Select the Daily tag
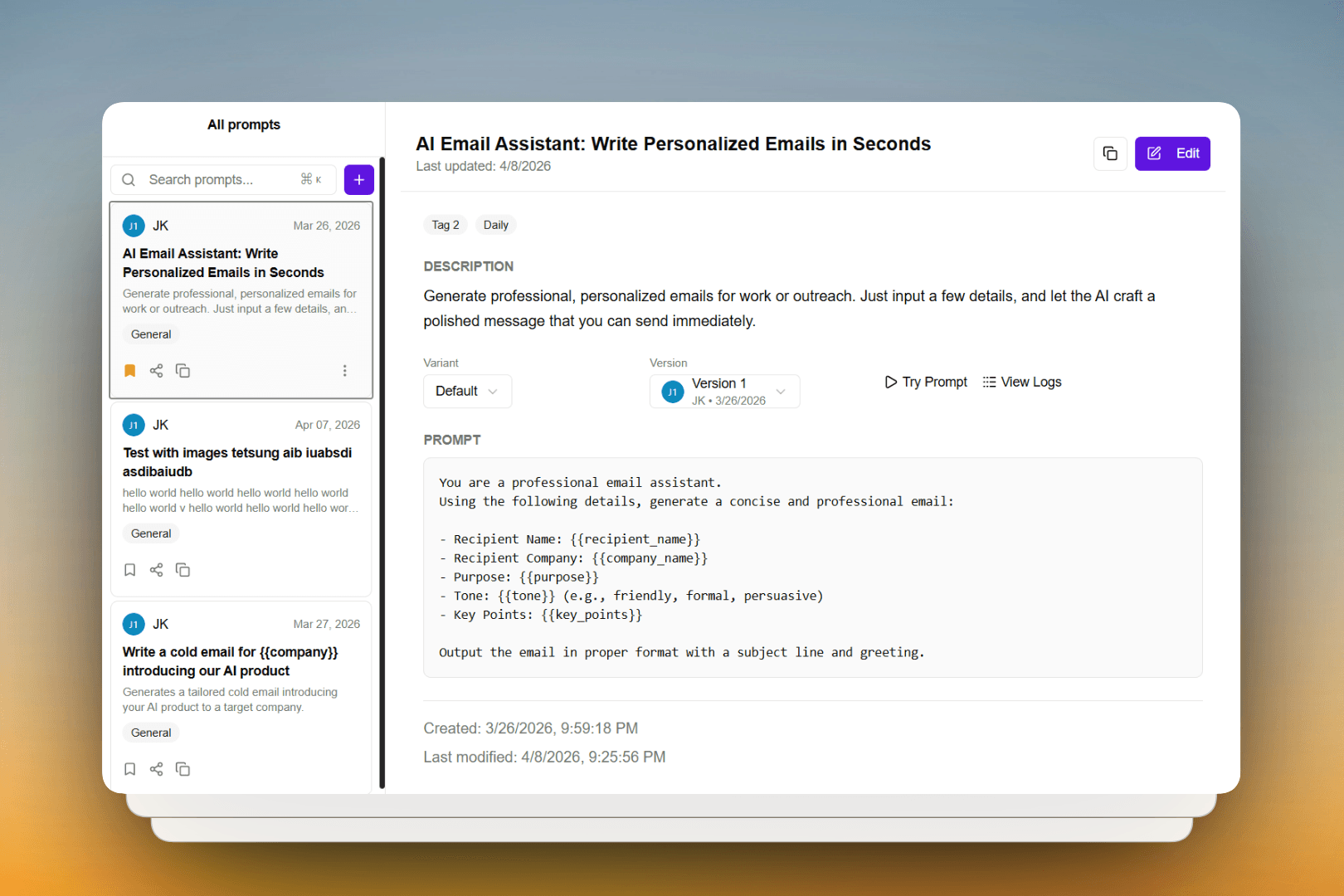Image resolution: width=1344 pixels, height=896 pixels. pos(496,225)
